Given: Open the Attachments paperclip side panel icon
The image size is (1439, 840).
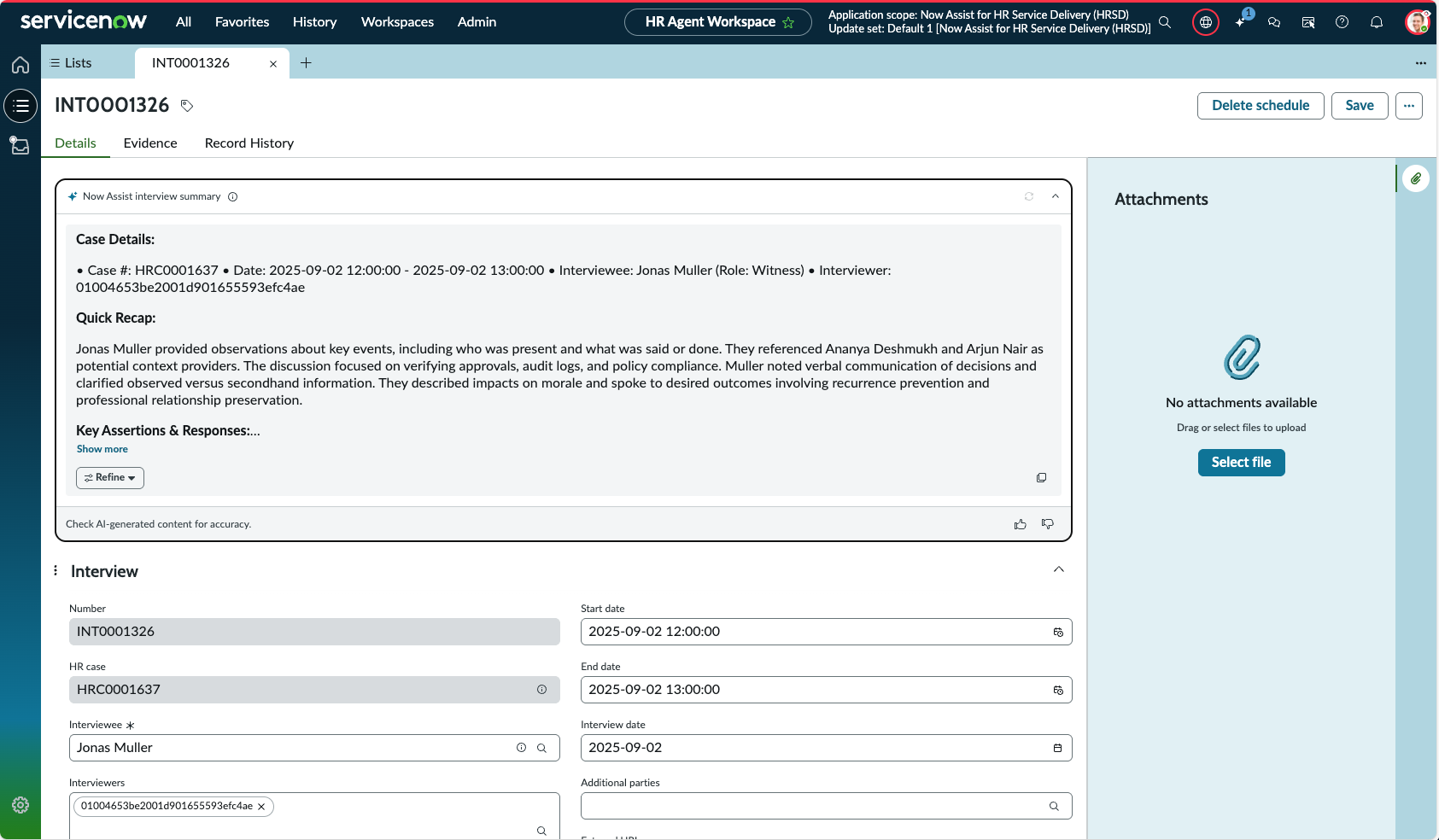Looking at the screenshot, I should coord(1416,178).
